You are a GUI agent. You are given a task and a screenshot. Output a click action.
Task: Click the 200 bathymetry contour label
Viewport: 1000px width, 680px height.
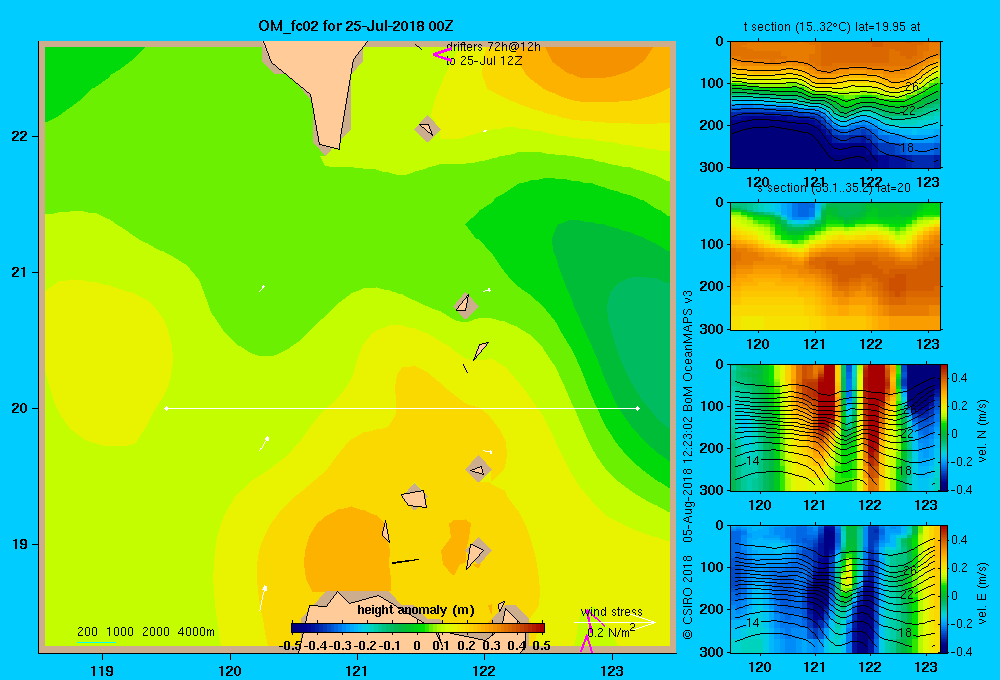click(87, 632)
